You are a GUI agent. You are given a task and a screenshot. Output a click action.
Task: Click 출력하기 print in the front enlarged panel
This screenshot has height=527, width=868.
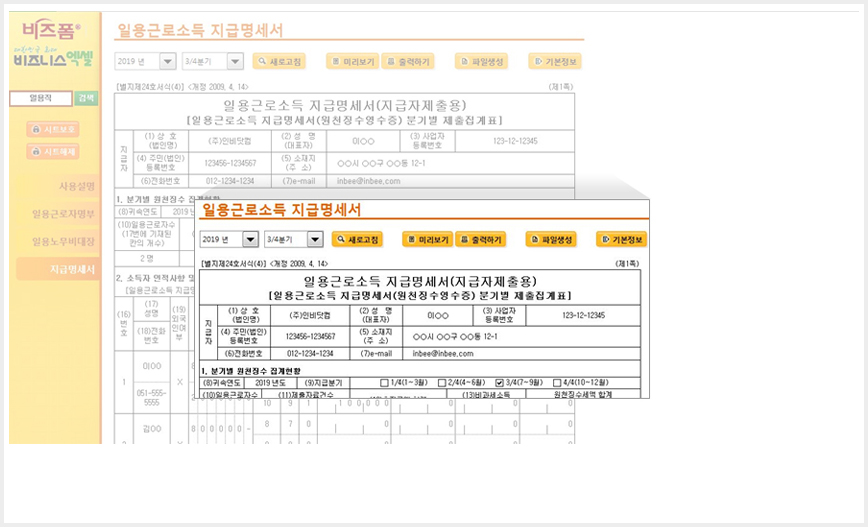[x=481, y=239]
